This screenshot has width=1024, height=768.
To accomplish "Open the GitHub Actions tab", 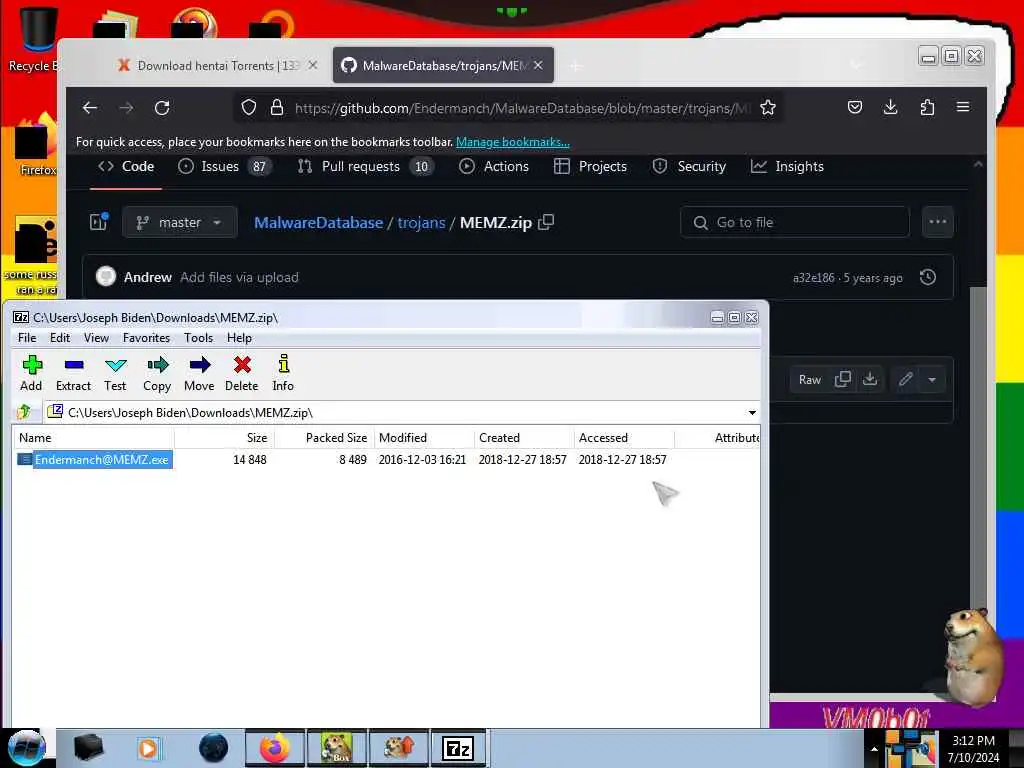I will [494, 167].
